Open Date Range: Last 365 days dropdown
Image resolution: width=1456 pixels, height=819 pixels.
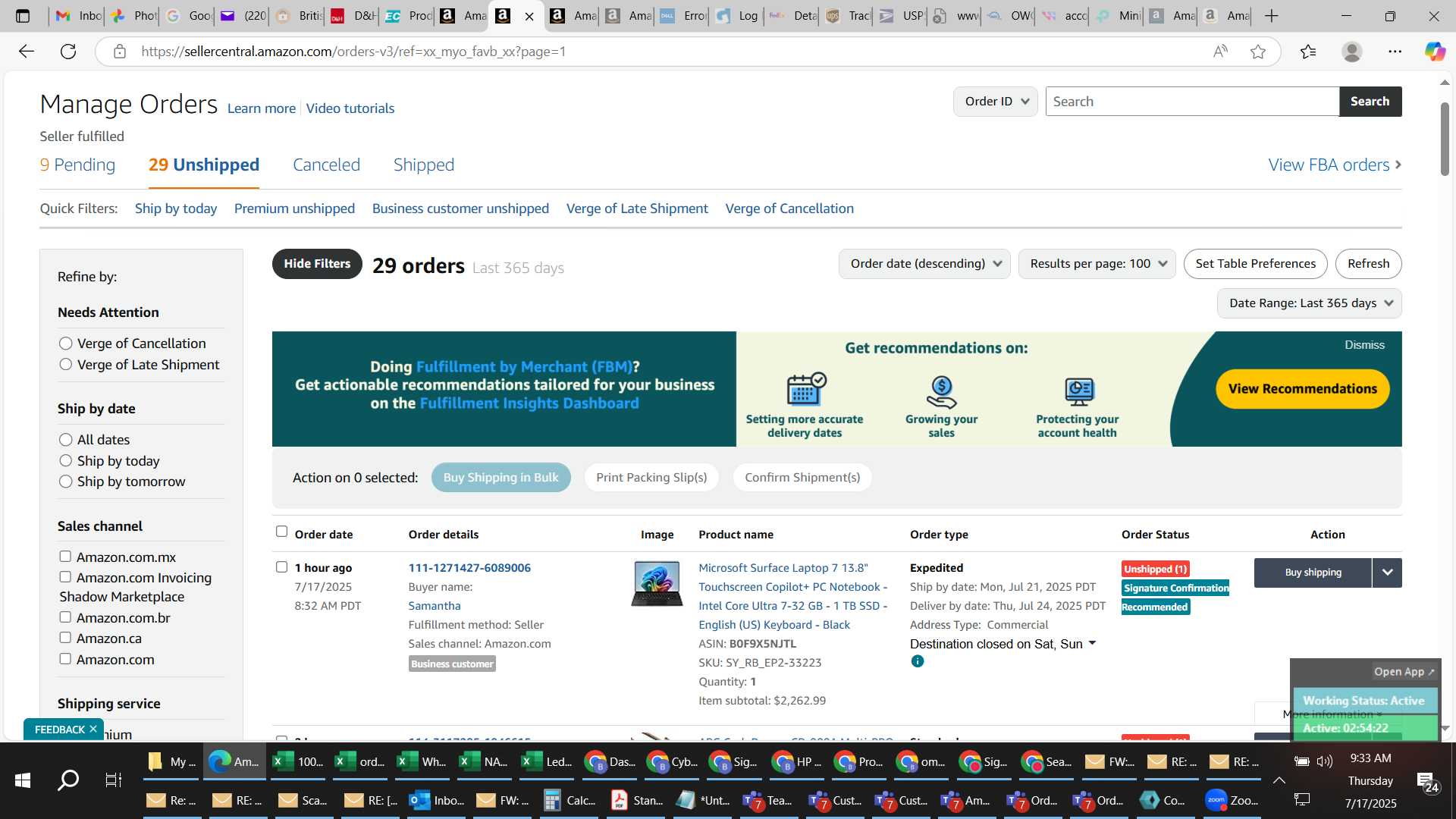(1310, 303)
